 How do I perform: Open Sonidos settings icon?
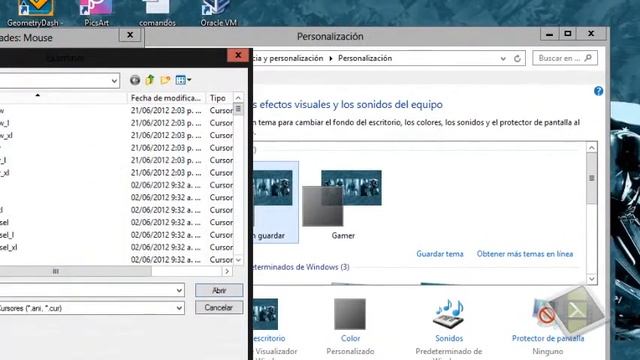point(449,314)
